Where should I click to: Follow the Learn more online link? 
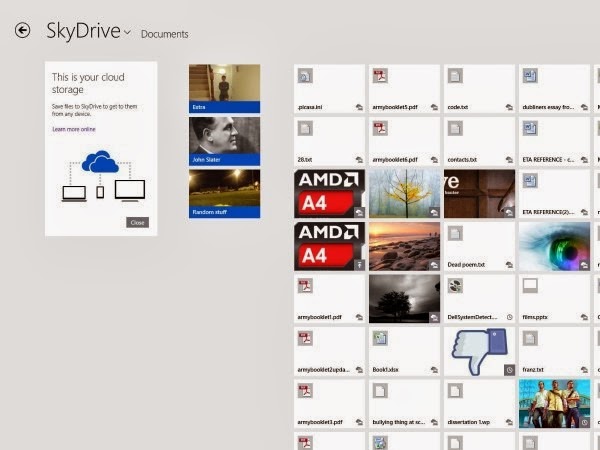click(x=74, y=129)
